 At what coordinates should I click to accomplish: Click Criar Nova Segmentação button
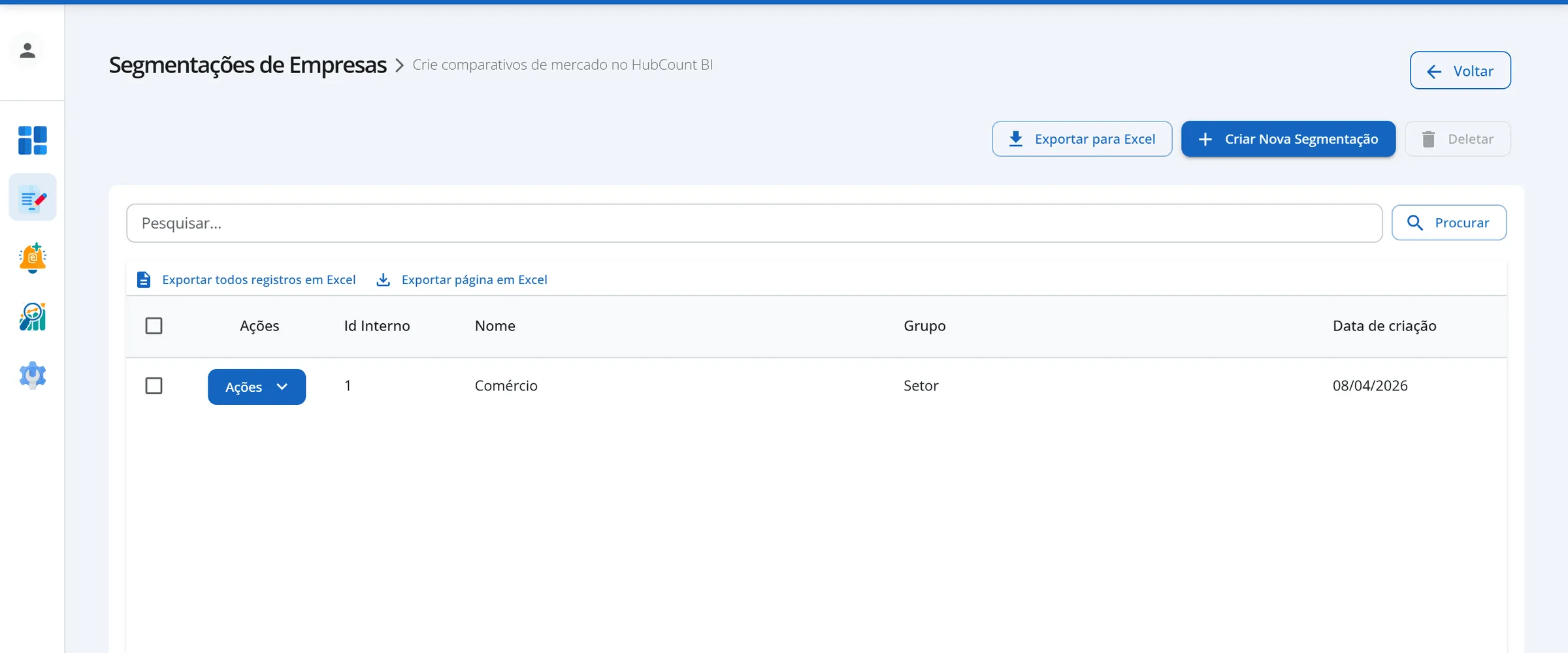coord(1288,139)
